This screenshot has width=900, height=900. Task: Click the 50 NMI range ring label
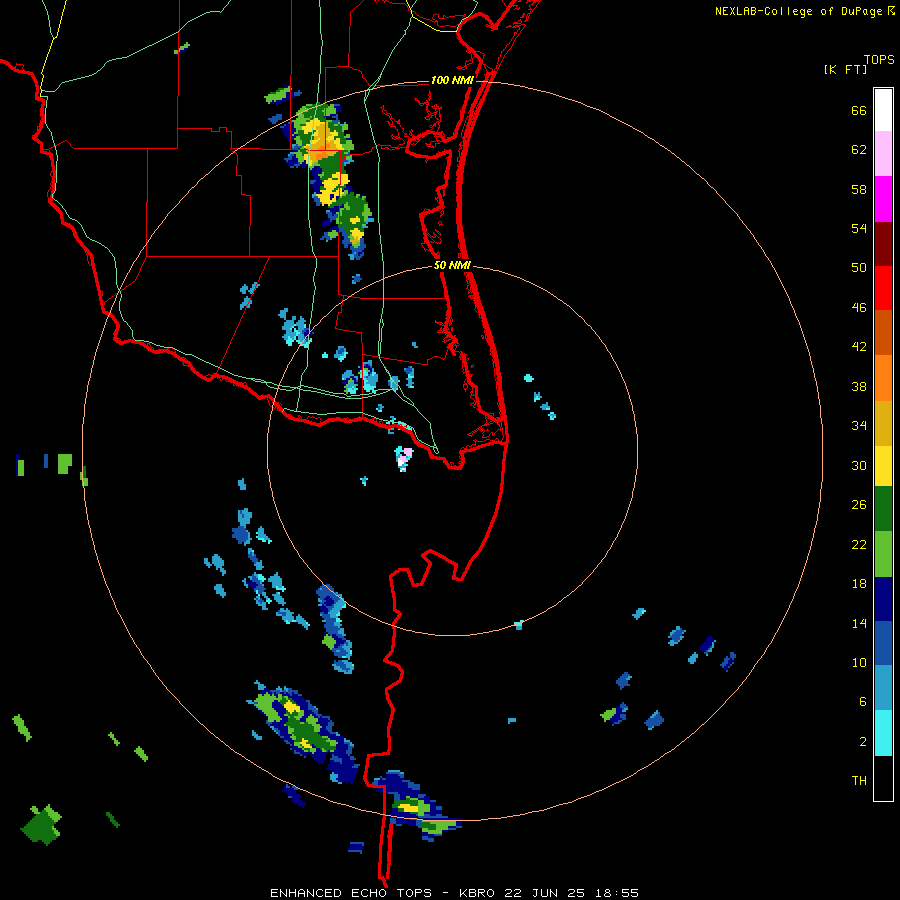click(x=452, y=265)
